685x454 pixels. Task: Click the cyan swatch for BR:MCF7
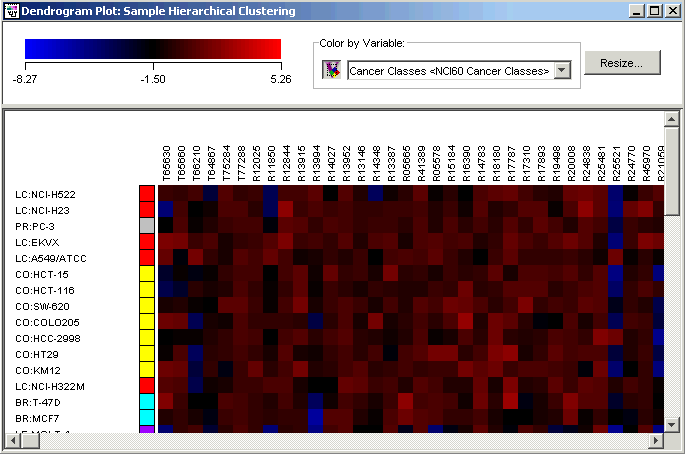(x=147, y=418)
